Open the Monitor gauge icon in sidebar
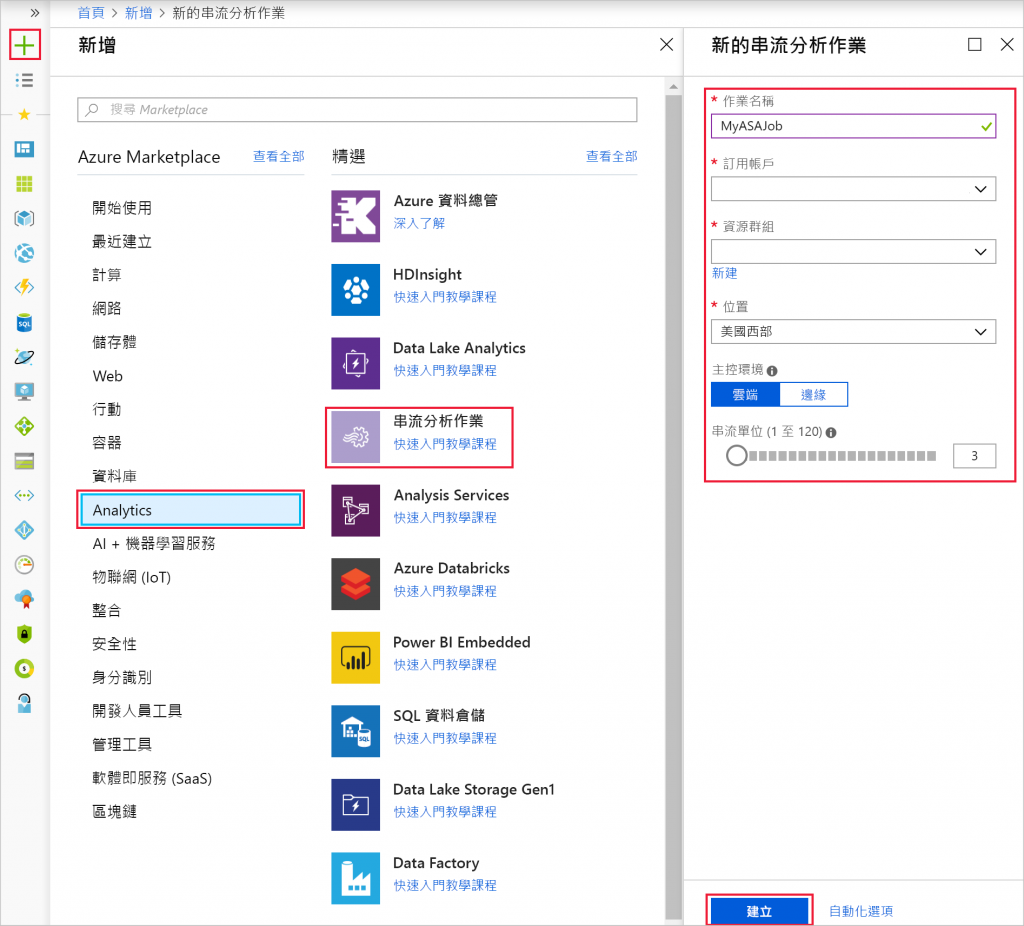Image resolution: width=1024 pixels, height=926 pixels. coord(24,565)
